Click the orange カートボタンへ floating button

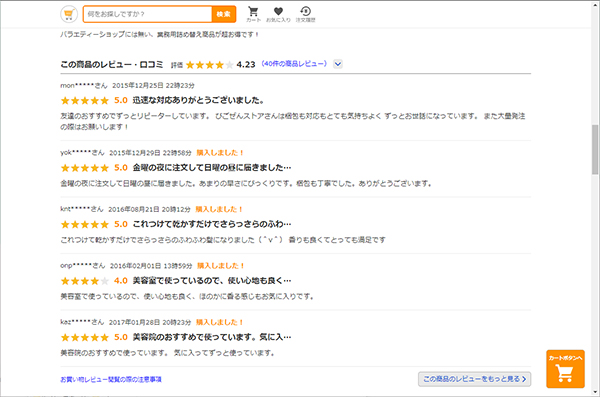click(565, 369)
